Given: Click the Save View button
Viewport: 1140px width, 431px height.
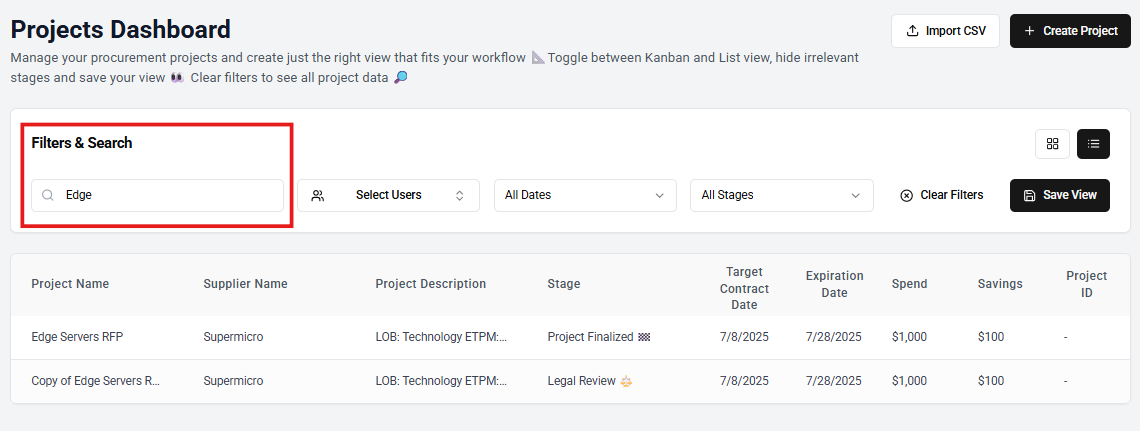Looking at the screenshot, I should coord(1060,196).
